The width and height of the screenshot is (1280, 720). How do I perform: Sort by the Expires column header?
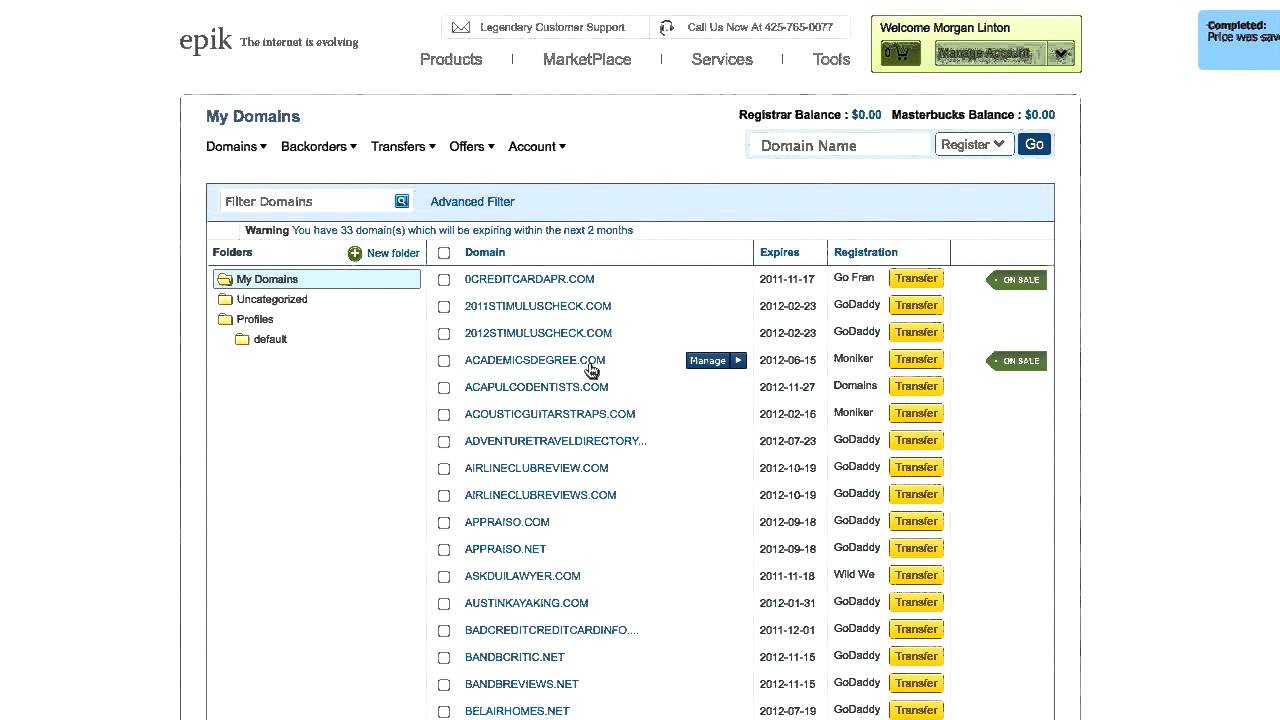780,252
